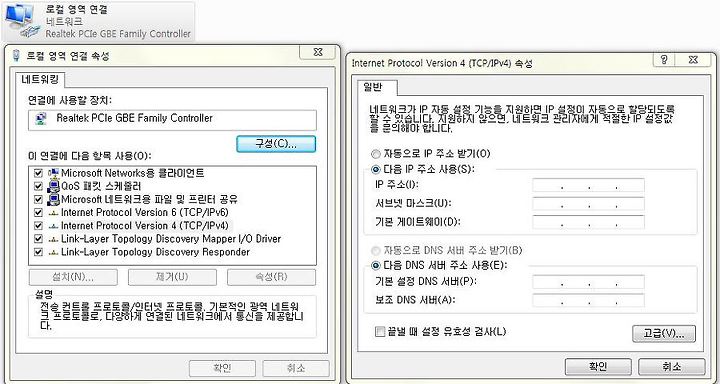
Task: Click 취소 in 로컬 영역 연결 속성 window
Action: tap(296, 368)
